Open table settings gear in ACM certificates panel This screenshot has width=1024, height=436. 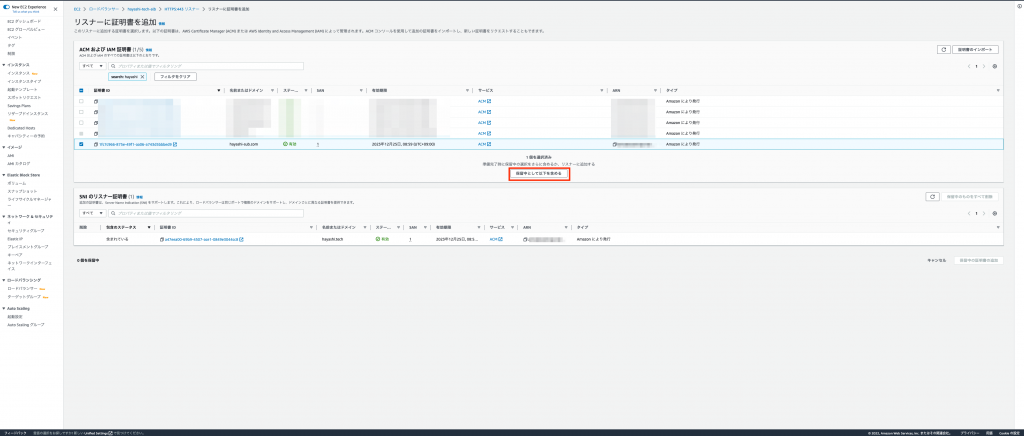click(x=994, y=66)
